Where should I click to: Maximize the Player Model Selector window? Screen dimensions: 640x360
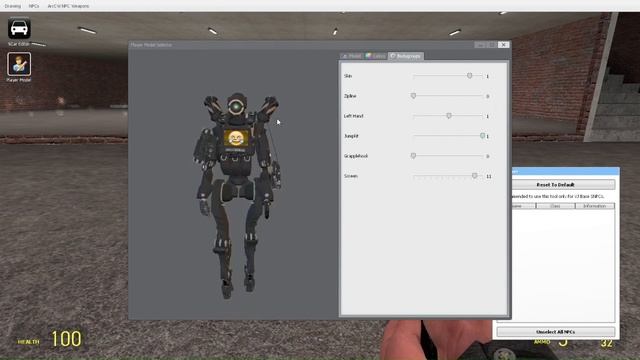tap(492, 45)
